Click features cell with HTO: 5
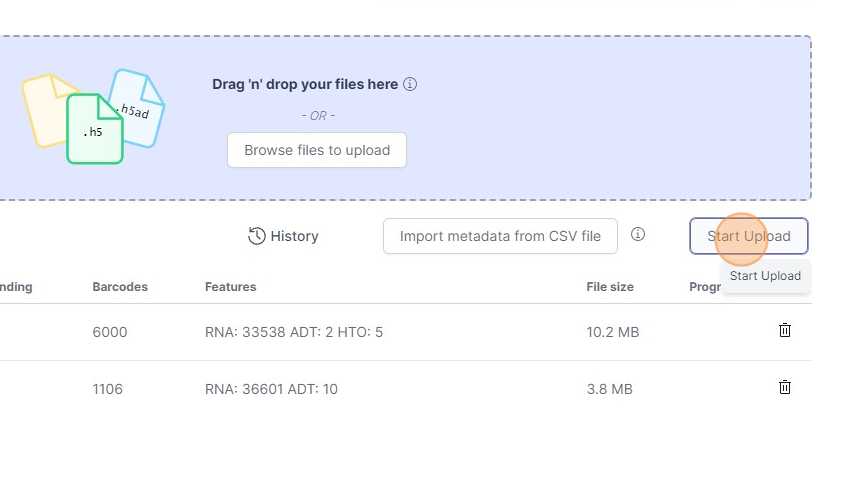Image resolution: width=860 pixels, height=481 pixels. [294, 332]
